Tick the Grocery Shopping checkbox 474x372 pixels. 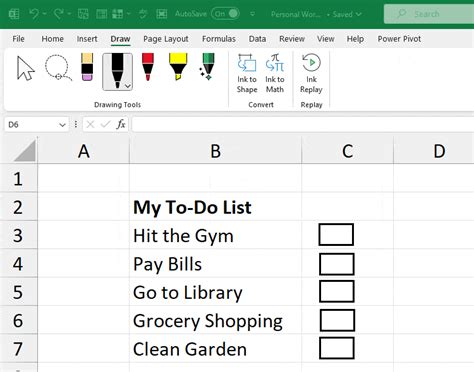tap(337, 320)
